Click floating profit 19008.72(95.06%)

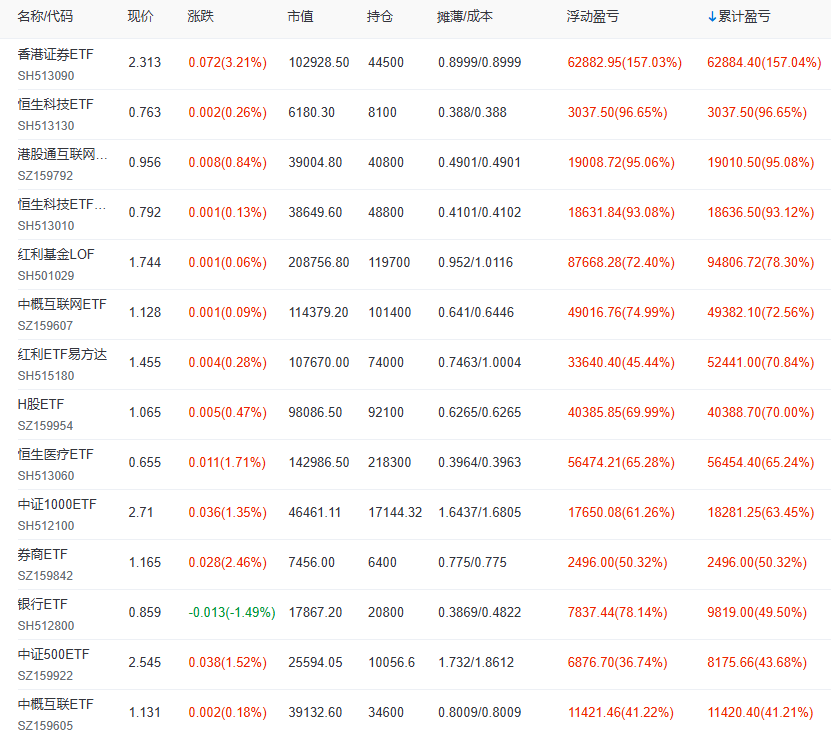pos(621,162)
